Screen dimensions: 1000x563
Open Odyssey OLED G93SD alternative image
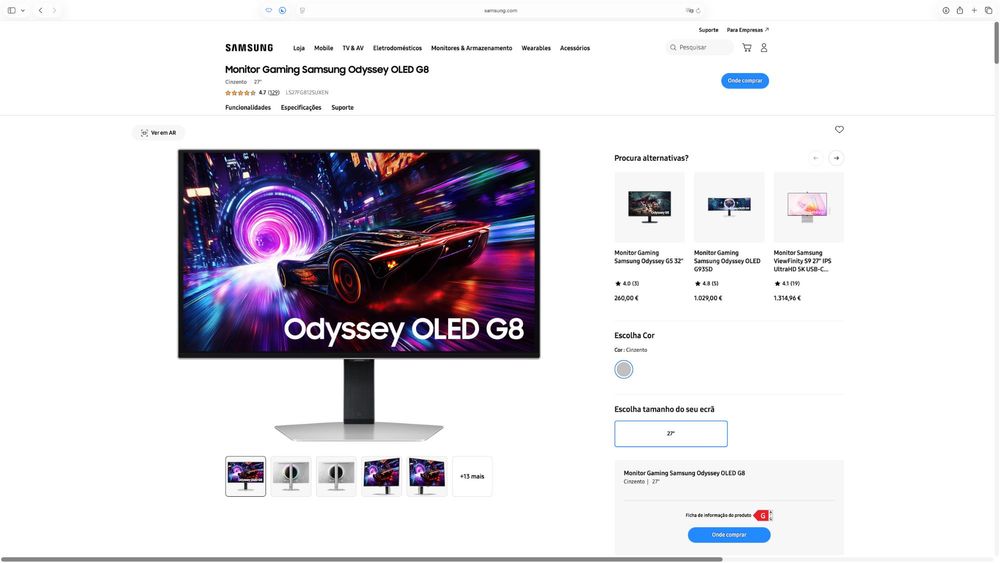pyautogui.click(x=729, y=207)
